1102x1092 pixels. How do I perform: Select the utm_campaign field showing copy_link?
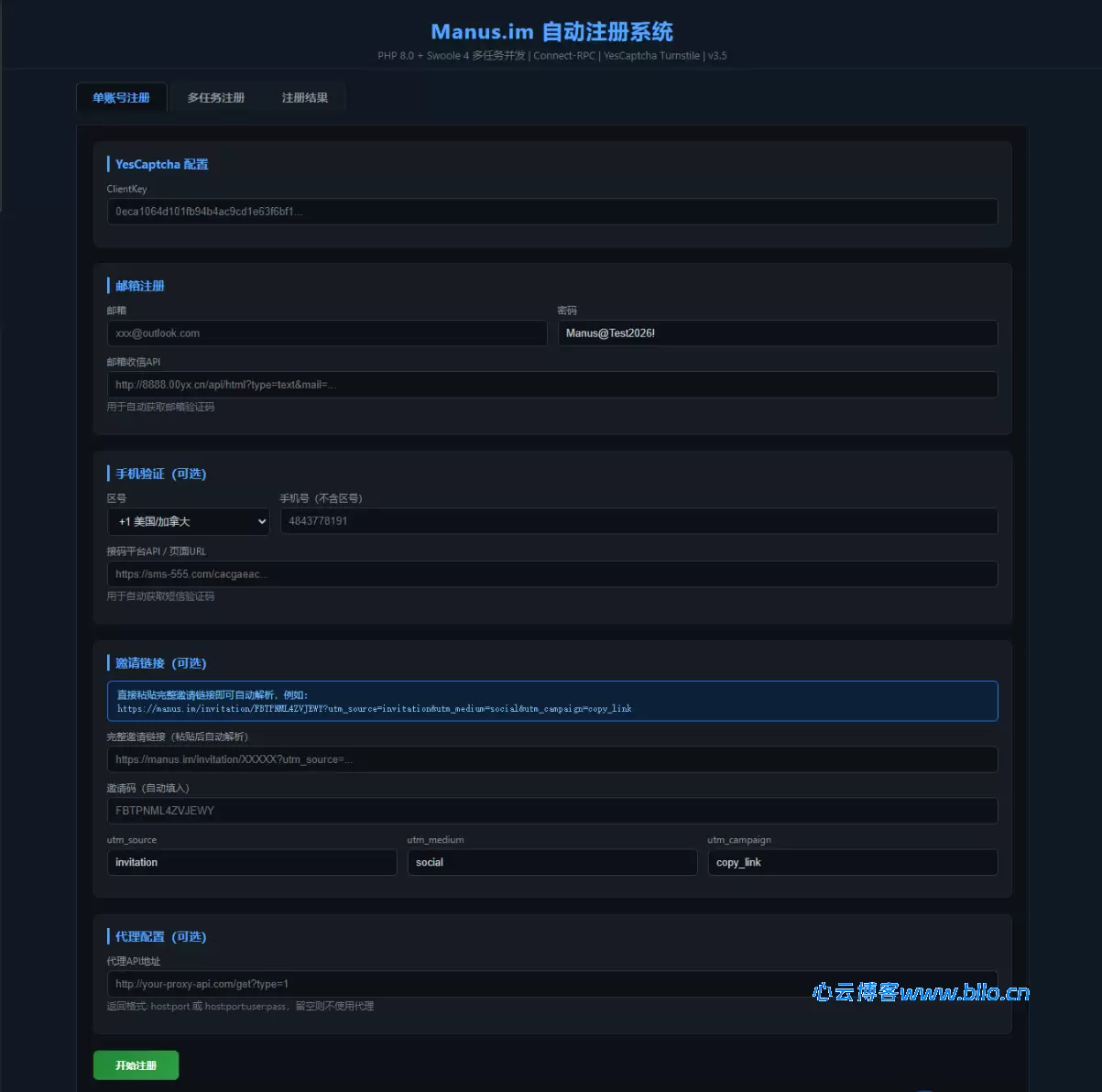[852, 862]
